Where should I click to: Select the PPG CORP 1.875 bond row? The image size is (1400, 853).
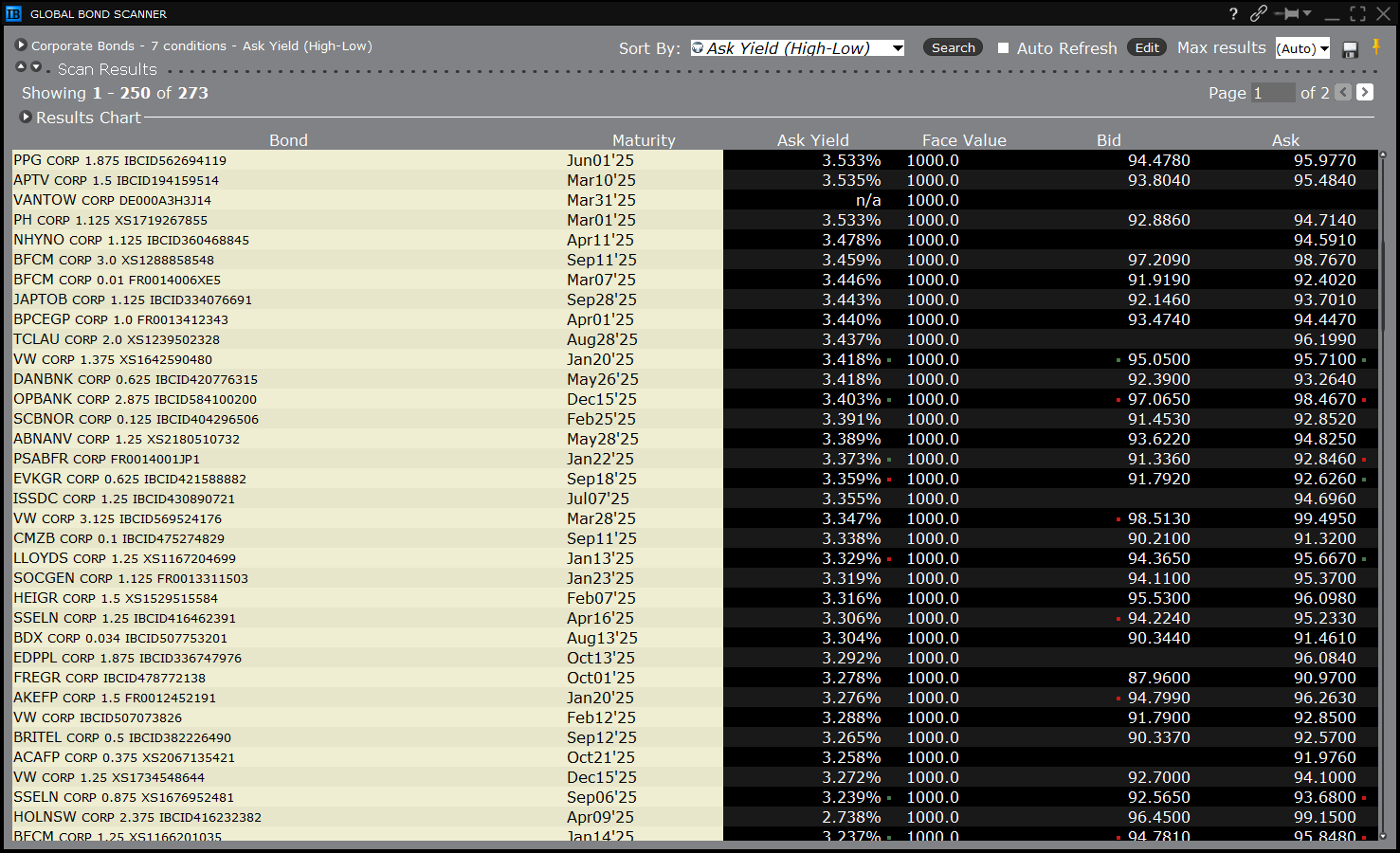695,160
